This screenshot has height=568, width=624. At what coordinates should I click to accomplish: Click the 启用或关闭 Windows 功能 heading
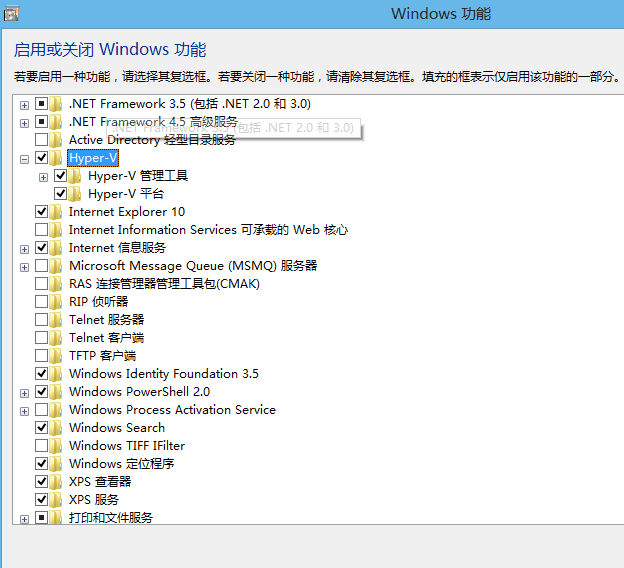coord(110,50)
